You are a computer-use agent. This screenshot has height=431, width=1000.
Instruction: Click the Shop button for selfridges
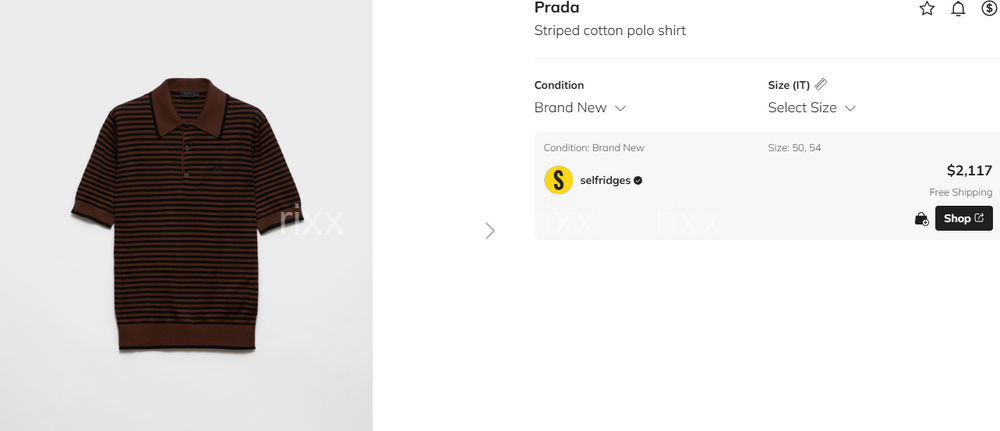pyautogui.click(x=963, y=218)
